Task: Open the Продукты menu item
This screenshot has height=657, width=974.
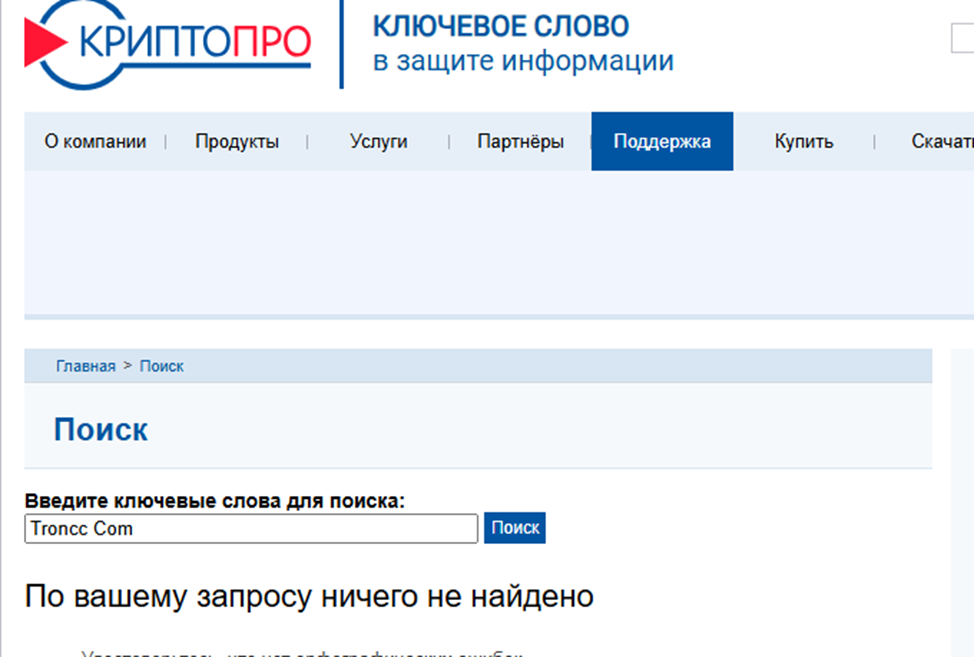Action: (237, 142)
